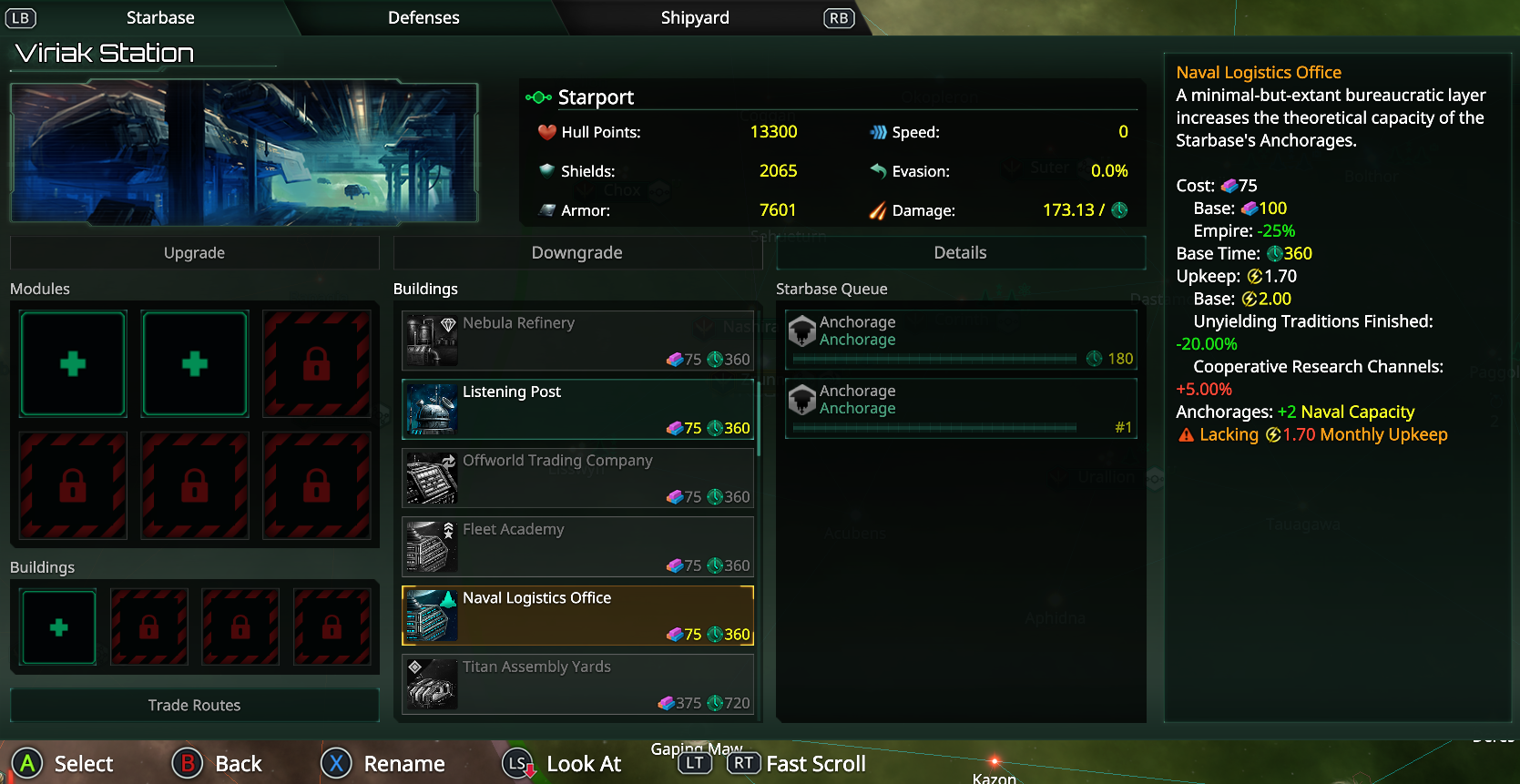Click the Offworld Trading Company icon
Image resolution: width=1520 pixels, height=784 pixels.
point(431,478)
